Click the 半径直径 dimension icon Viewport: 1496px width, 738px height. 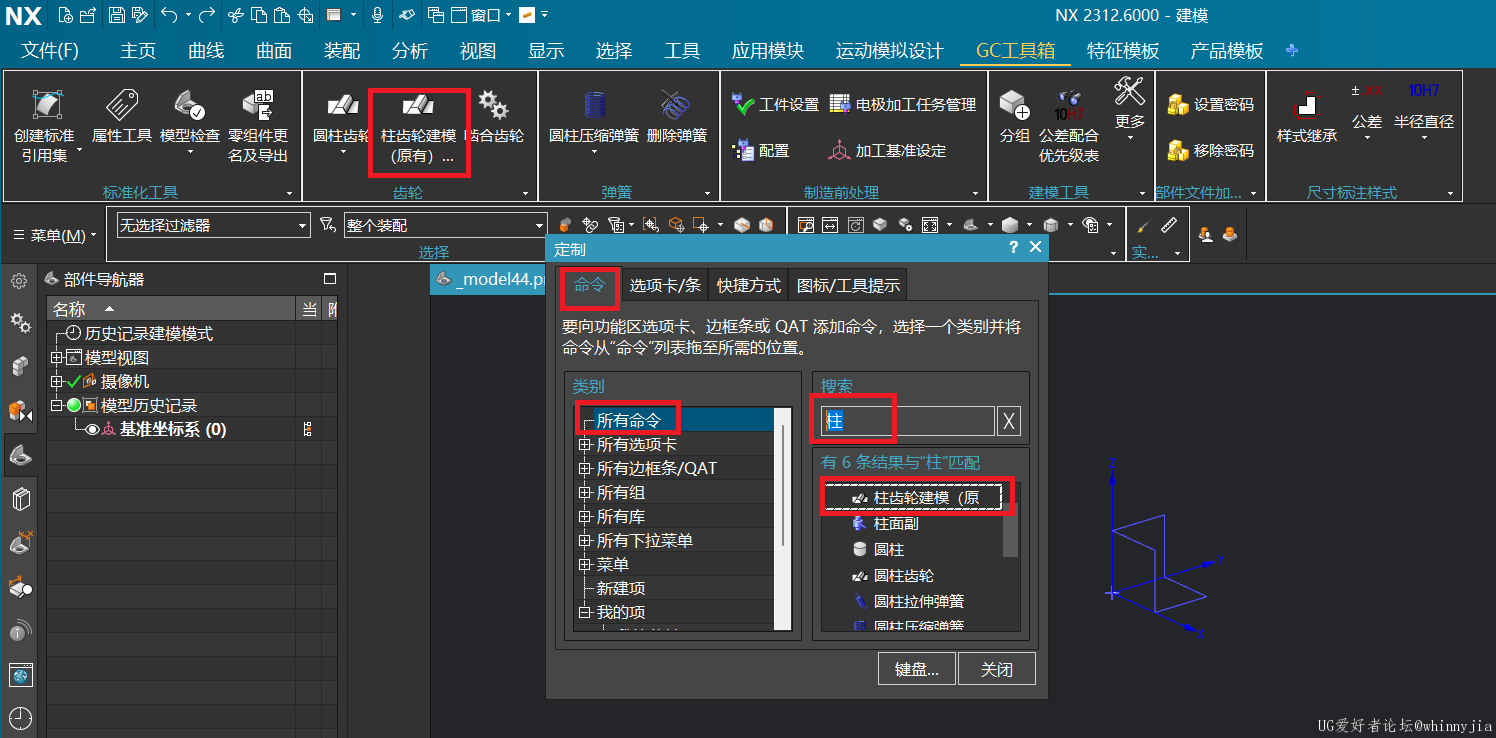pos(1424,91)
